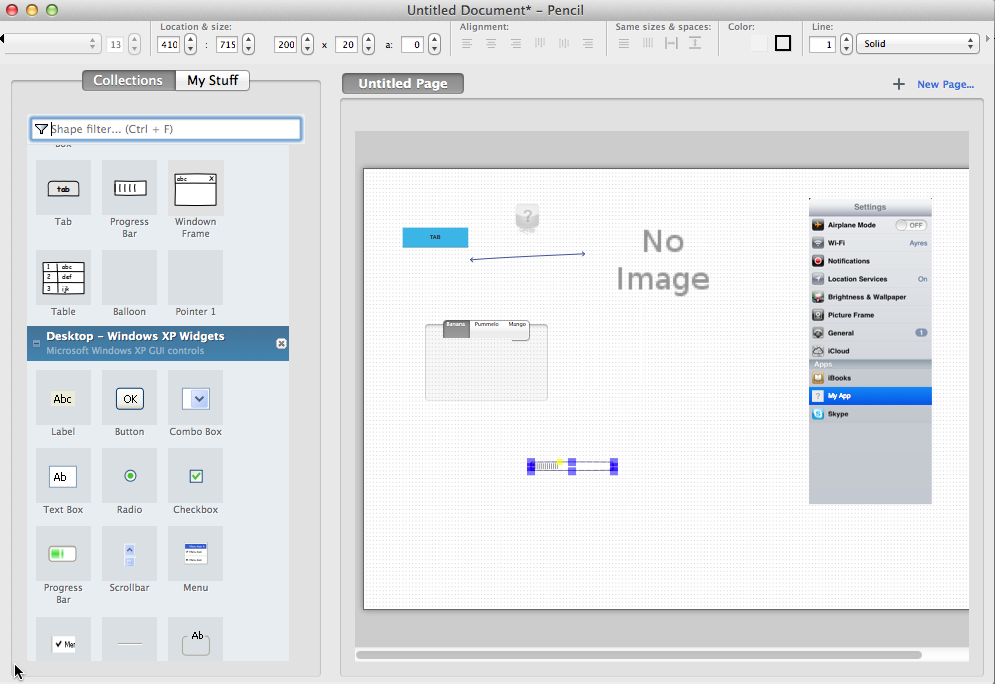Click the height 20 stepper arrows

click(x=368, y=44)
